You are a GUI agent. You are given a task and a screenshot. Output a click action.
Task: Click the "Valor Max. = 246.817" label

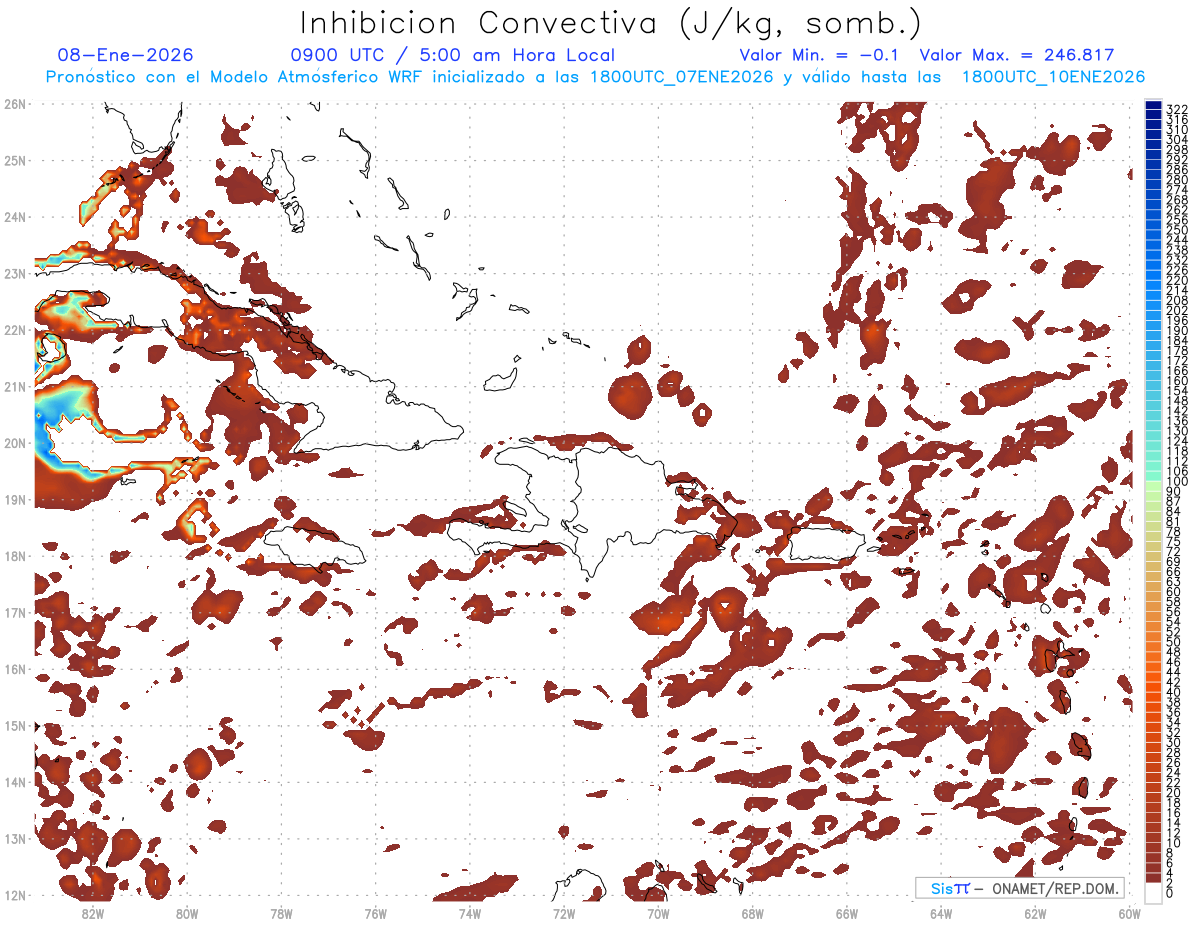pyautogui.click(x=1017, y=55)
